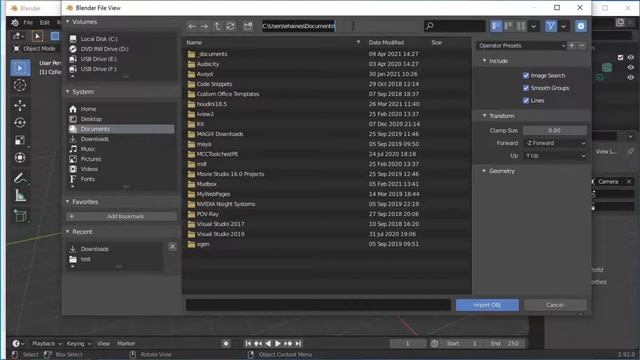This screenshot has width=640, height=360.
Task: Open display settings dropdown arrow
Action: (x=533, y=26)
